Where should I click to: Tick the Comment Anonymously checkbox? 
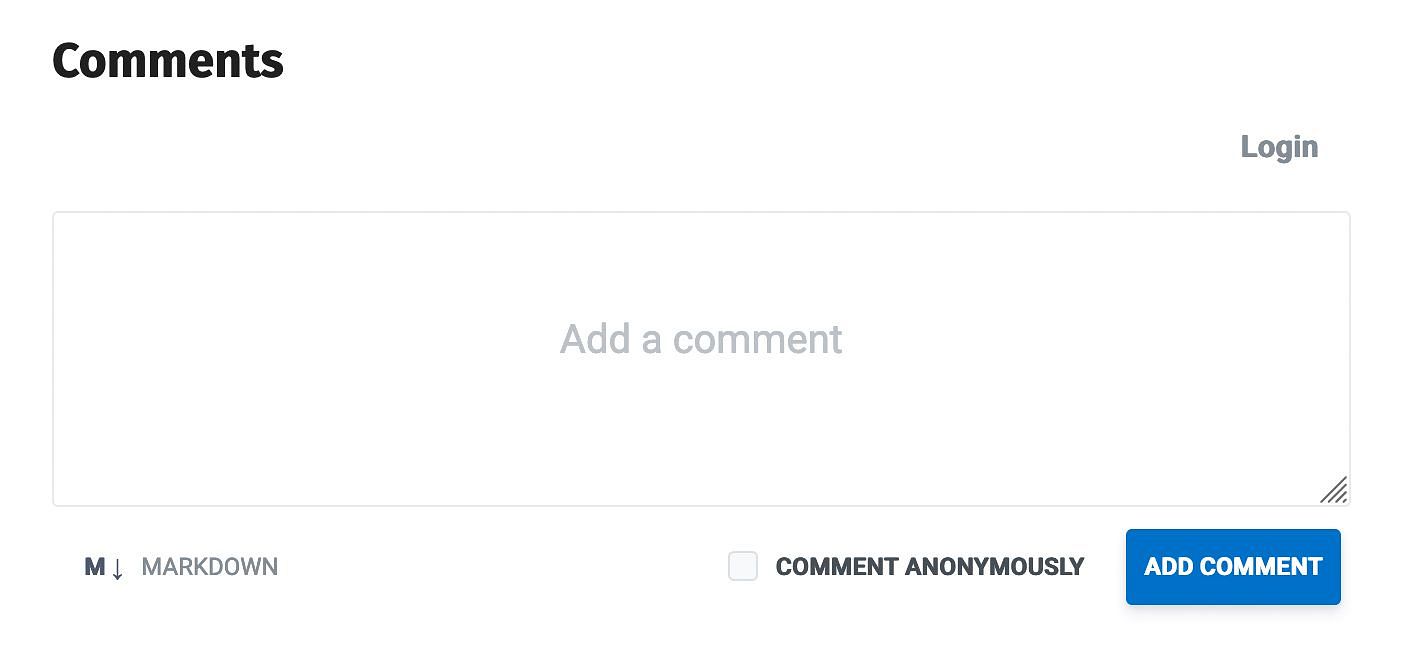[743, 566]
